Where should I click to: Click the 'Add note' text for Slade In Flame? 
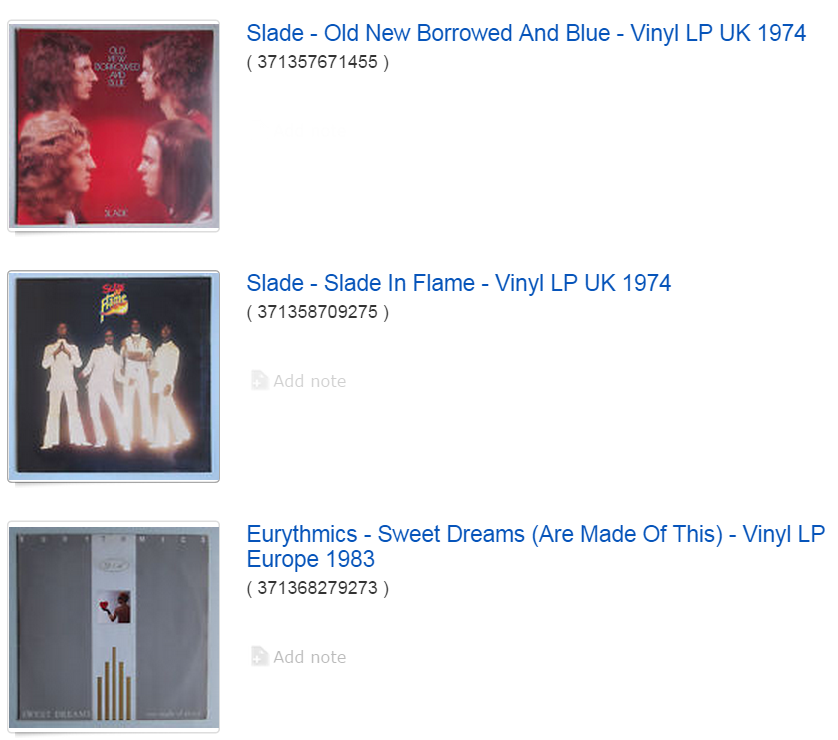point(309,381)
